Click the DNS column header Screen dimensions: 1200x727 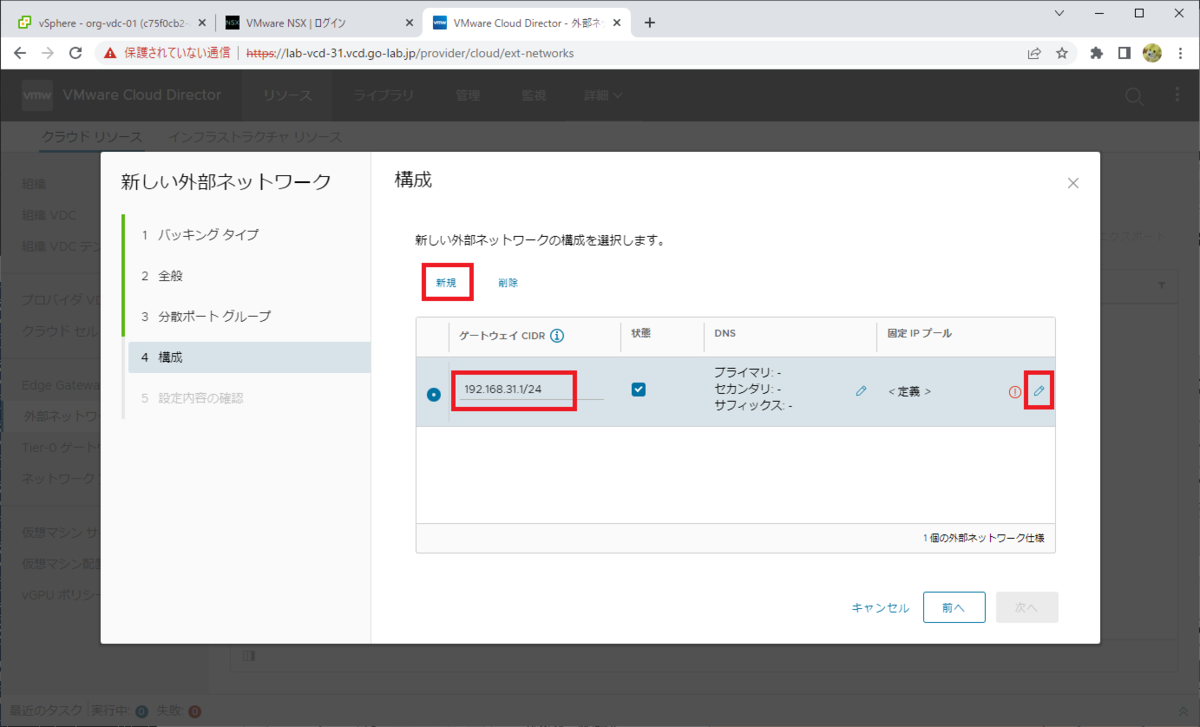click(x=725, y=333)
